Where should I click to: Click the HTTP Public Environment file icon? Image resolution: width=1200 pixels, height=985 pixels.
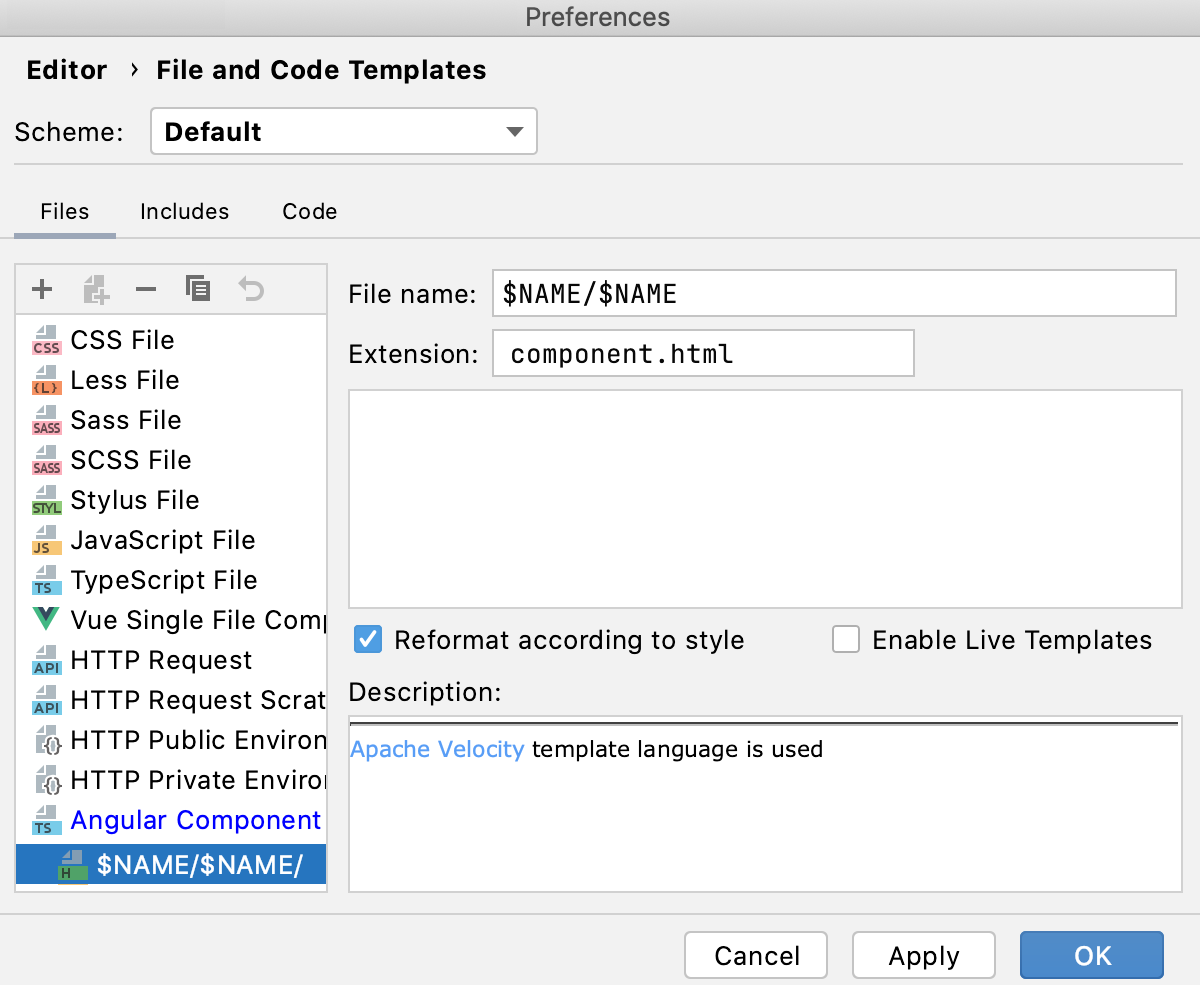coord(46,740)
